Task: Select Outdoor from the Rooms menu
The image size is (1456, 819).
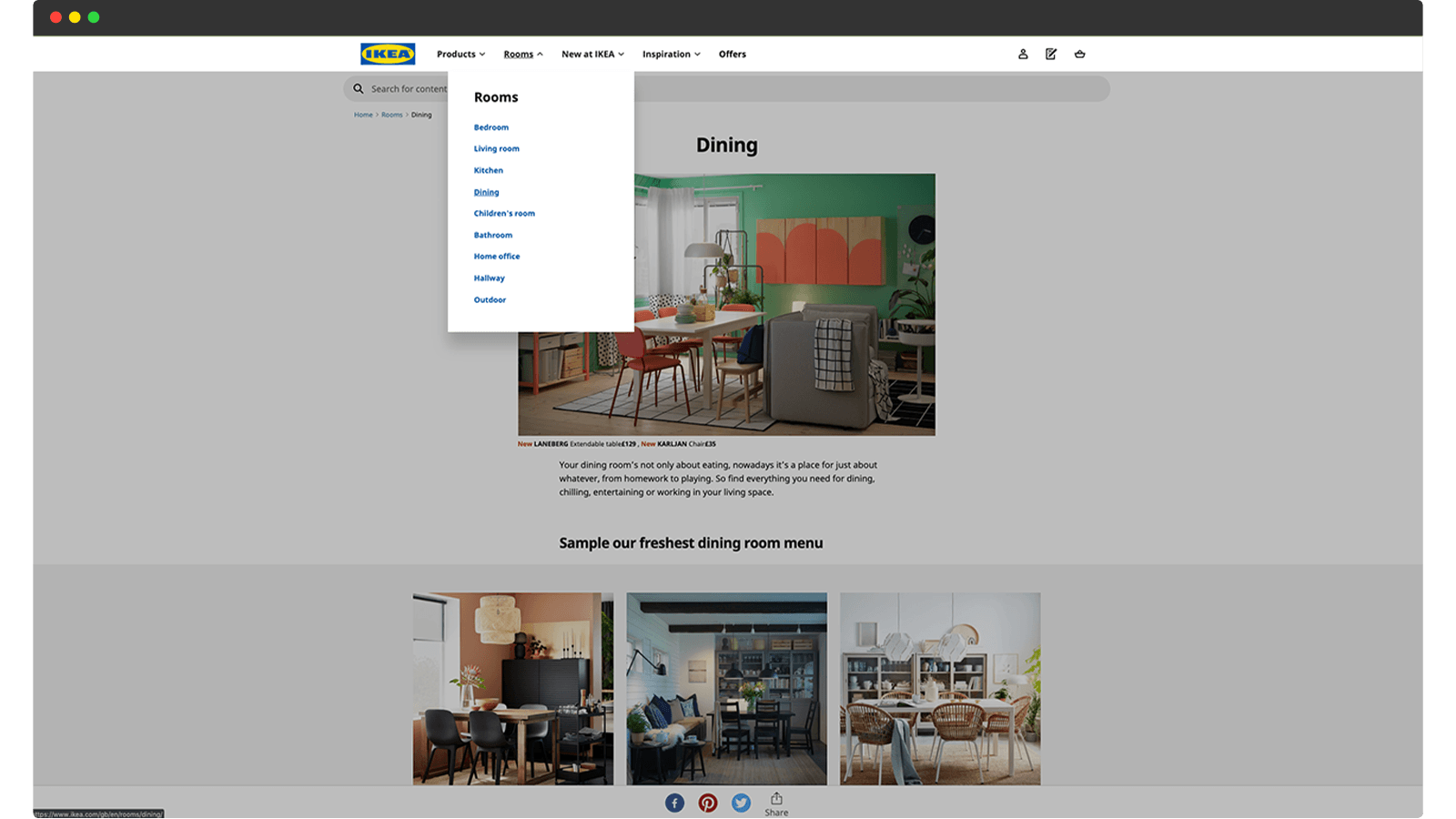Action: click(490, 299)
